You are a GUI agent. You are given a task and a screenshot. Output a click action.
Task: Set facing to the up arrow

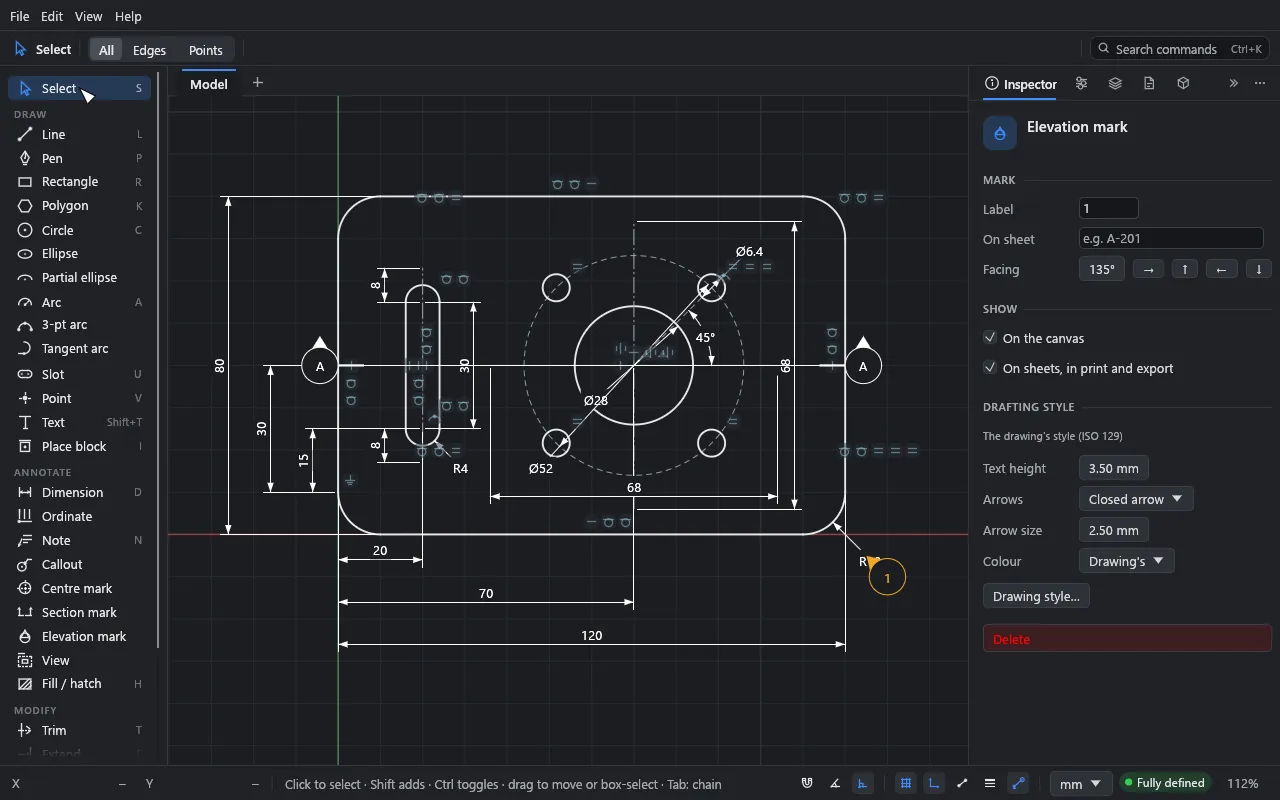(x=1185, y=269)
